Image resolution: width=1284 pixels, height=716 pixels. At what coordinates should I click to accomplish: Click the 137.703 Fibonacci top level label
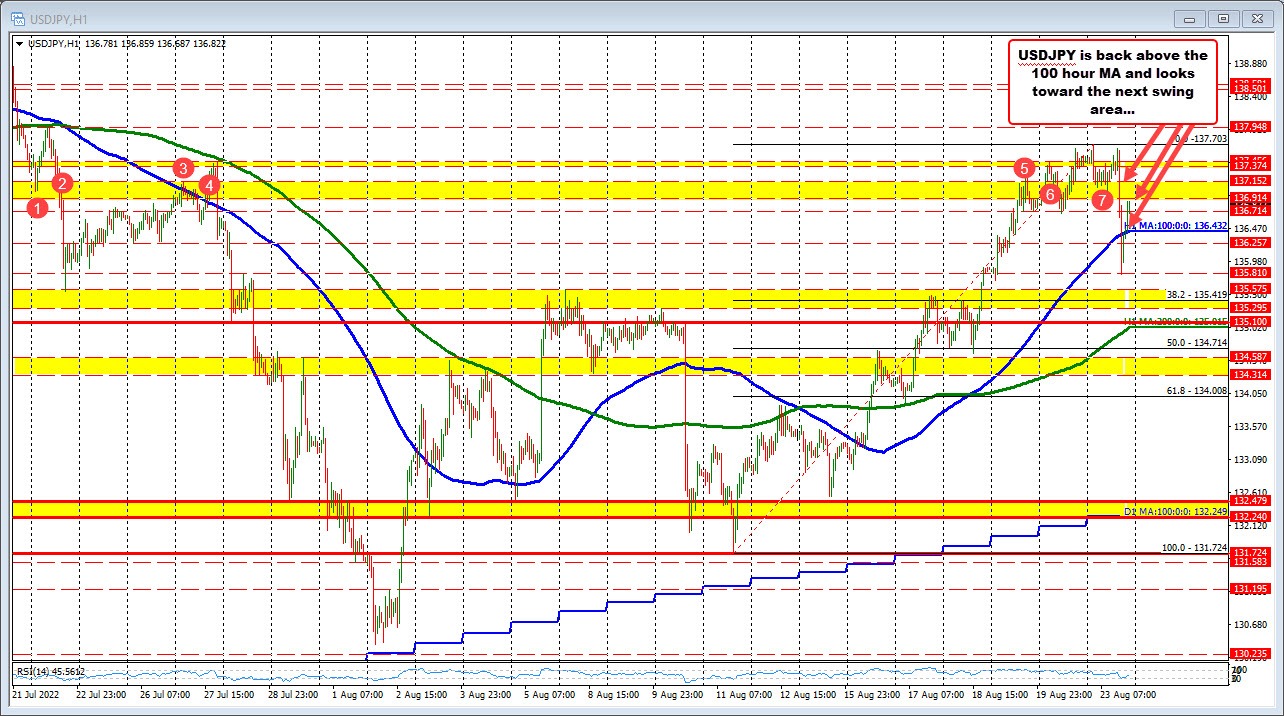point(1201,139)
